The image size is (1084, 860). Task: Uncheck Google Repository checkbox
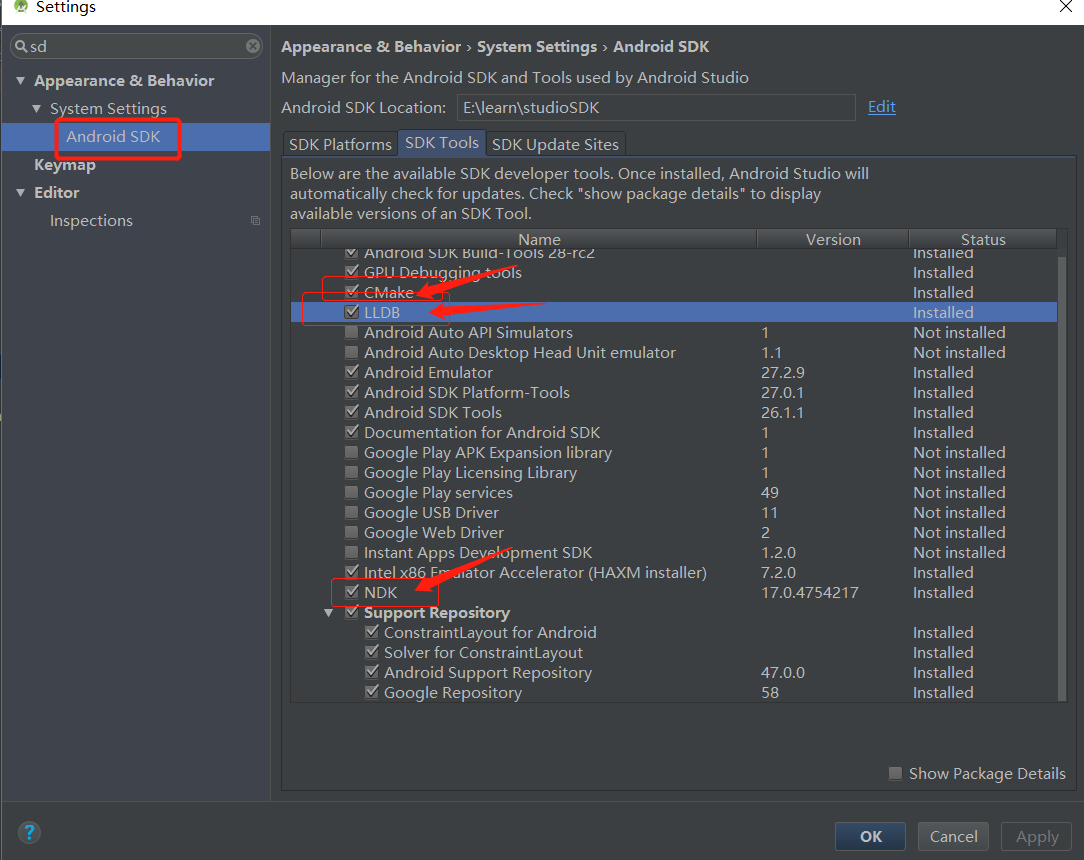coord(372,692)
